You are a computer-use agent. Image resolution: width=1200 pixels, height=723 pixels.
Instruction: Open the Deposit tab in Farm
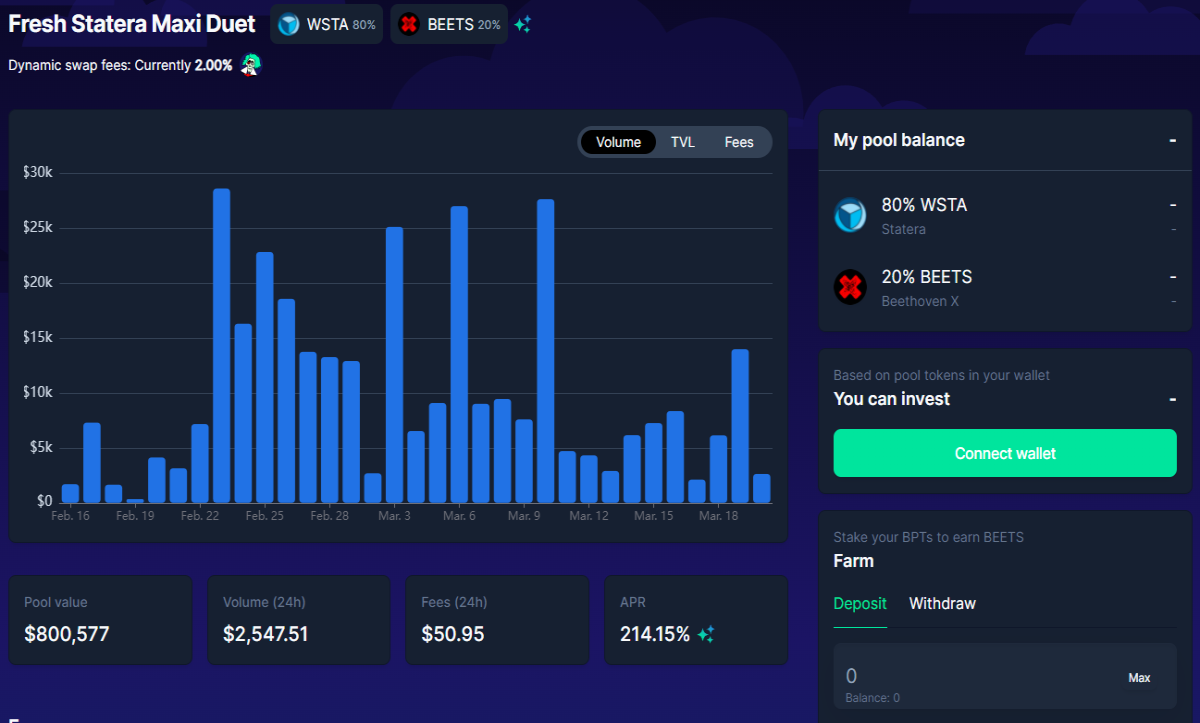click(x=860, y=604)
